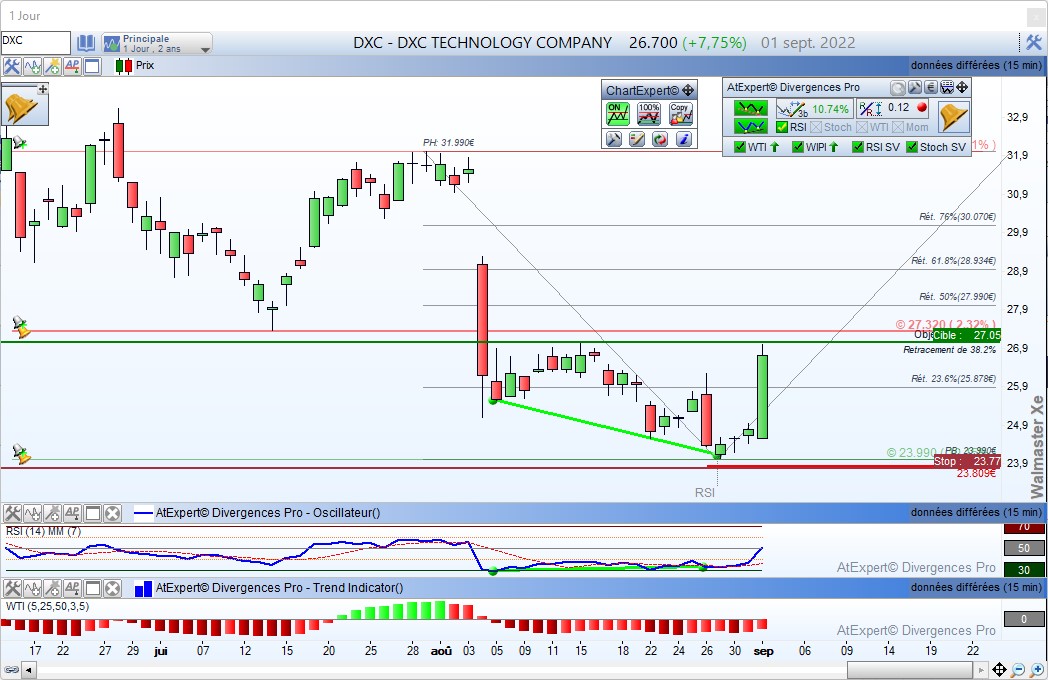Image resolution: width=1048 pixels, height=680 pixels.
Task: Uncheck the WIPI checkbox
Action: coord(797,147)
